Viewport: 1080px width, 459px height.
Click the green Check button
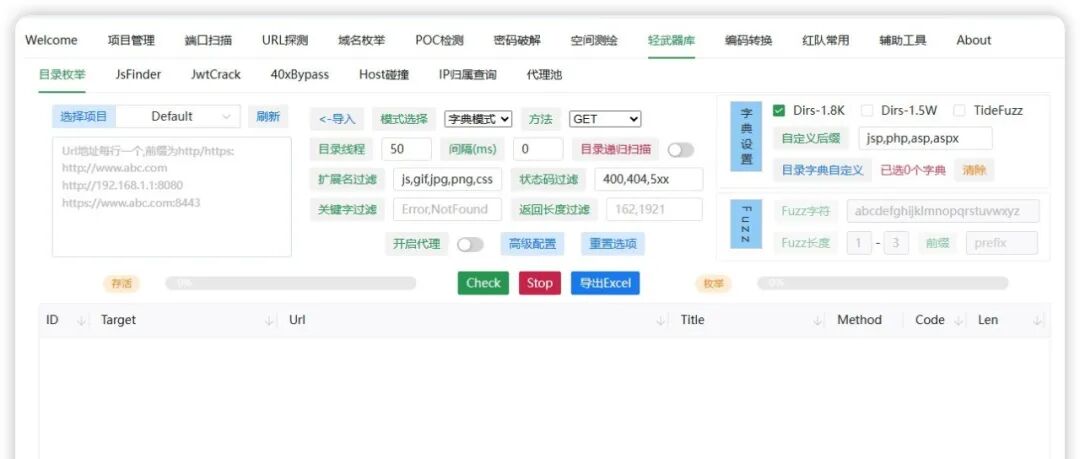(483, 283)
